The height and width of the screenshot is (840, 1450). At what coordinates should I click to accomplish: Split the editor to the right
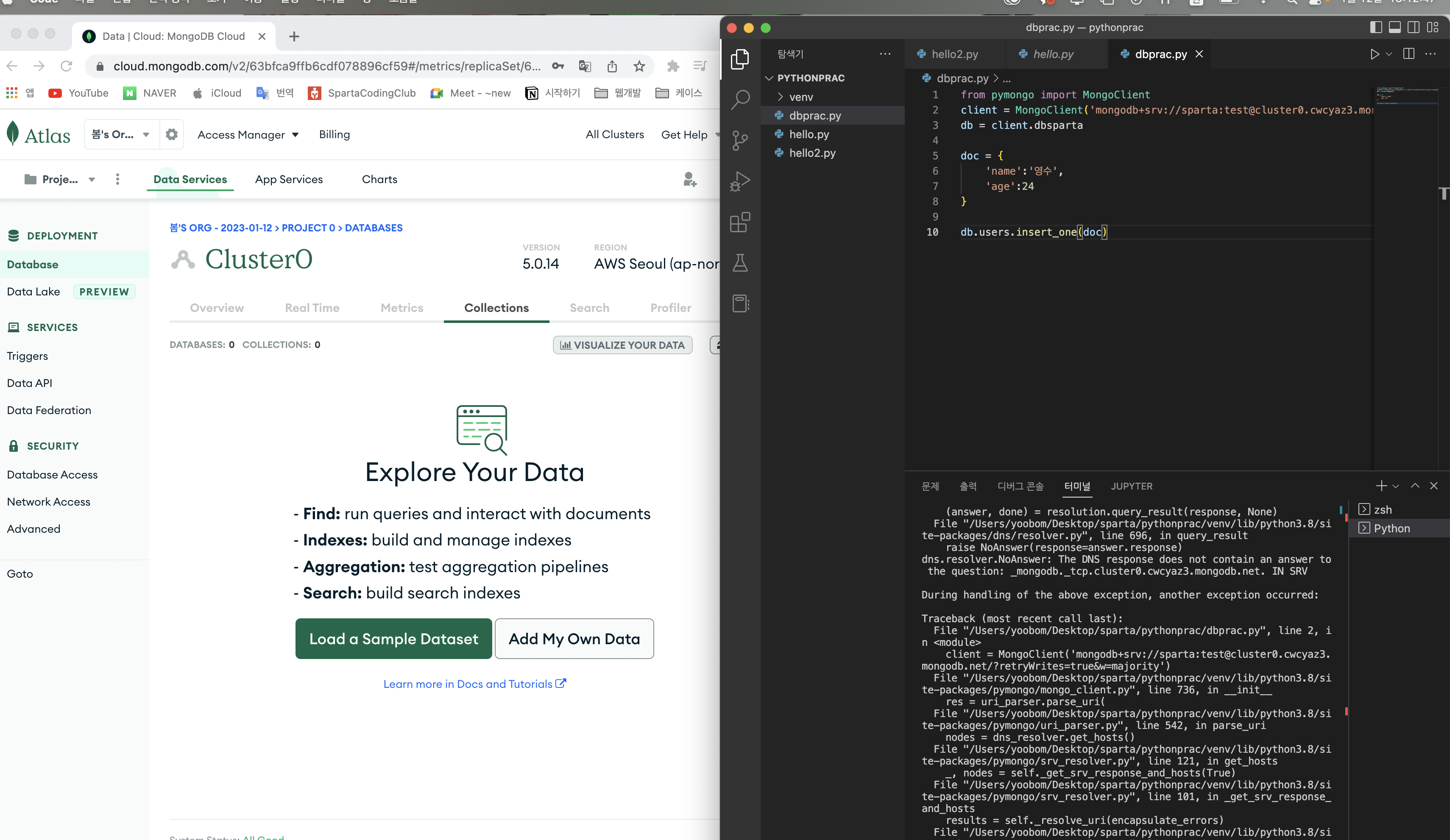pos(1408,54)
